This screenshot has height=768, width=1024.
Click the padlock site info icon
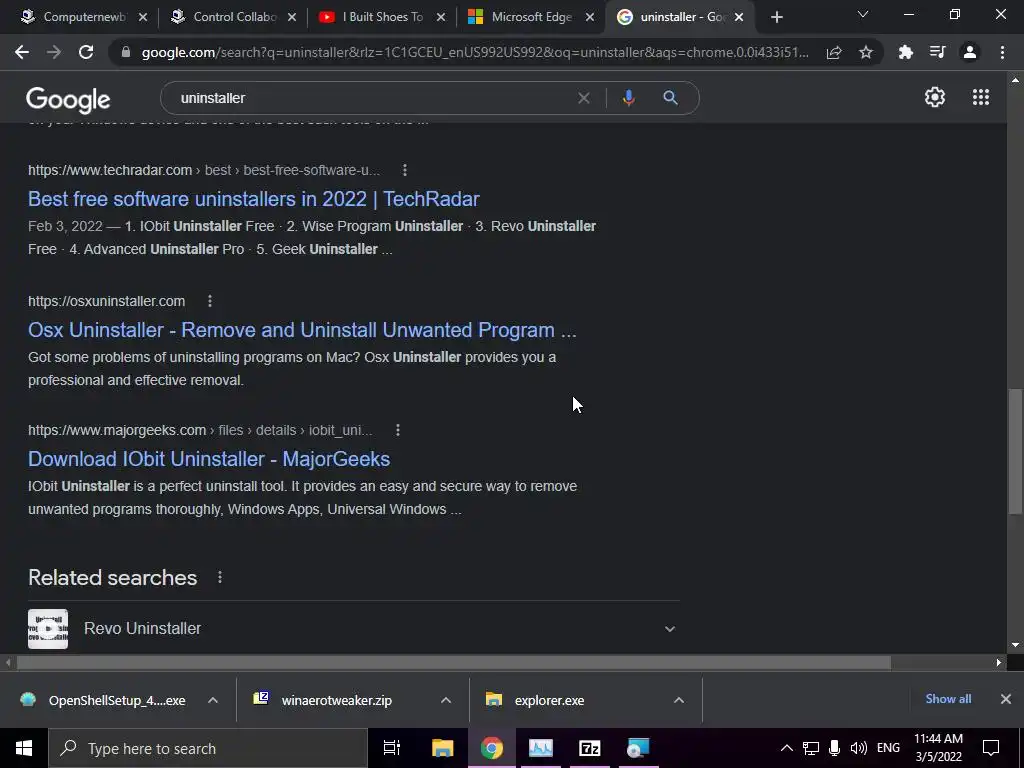point(126,52)
